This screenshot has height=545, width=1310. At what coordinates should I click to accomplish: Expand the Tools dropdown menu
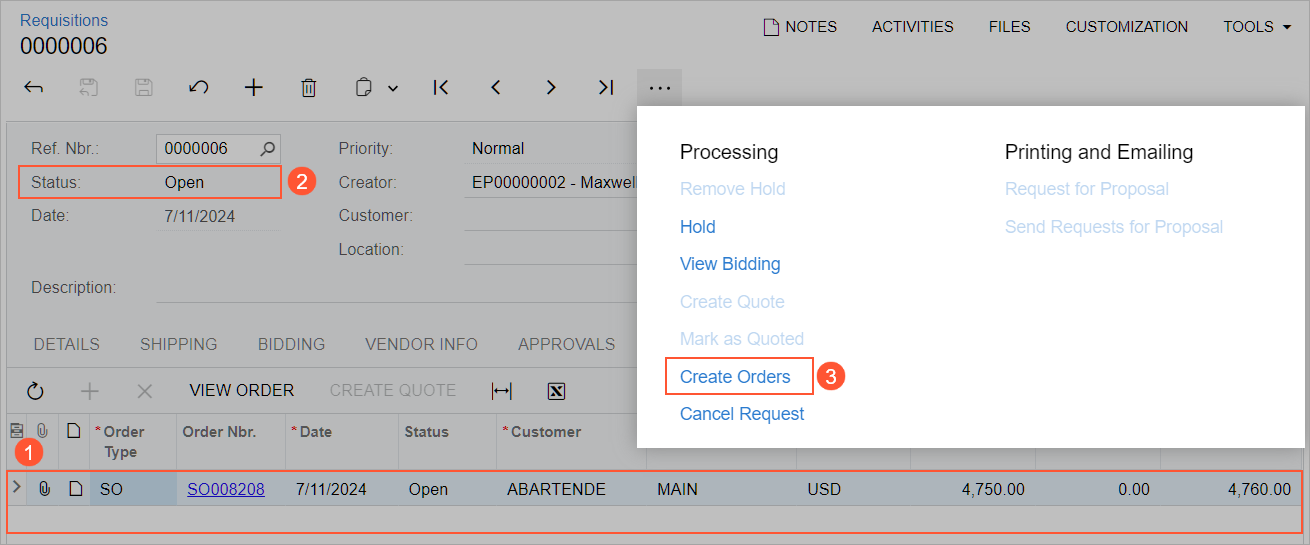(1257, 27)
